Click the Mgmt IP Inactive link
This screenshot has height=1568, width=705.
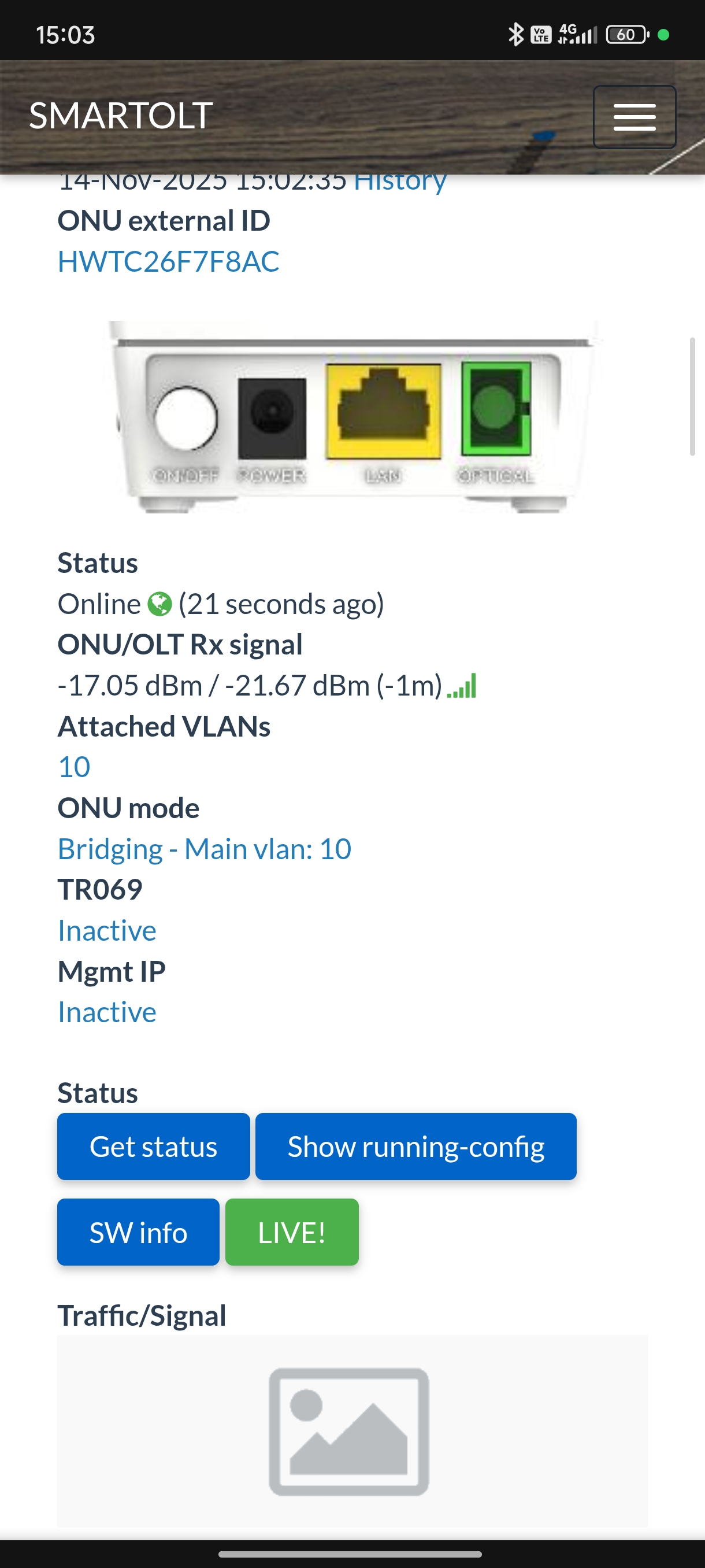tap(107, 1012)
